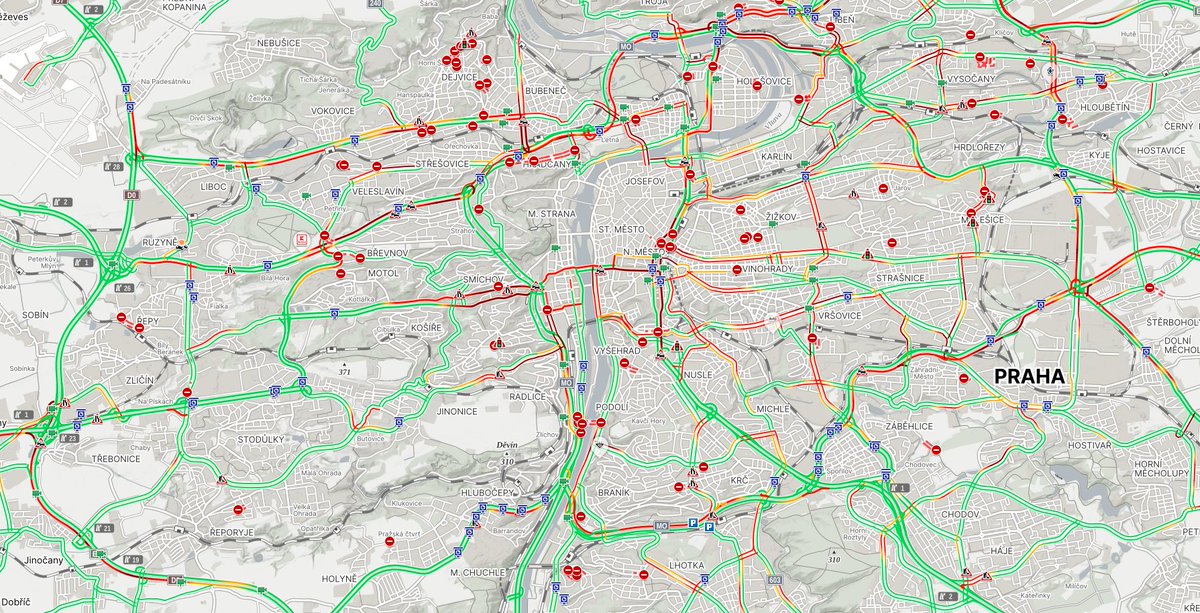1200x613 pixels.
Task: Select highway 26 shield below Ruzyně
Action: [126, 288]
